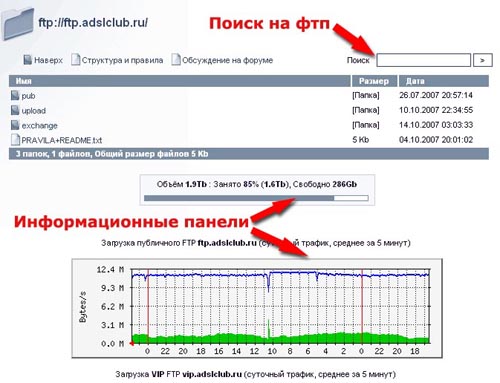Click the exchange folder icon
This screenshot has width=500, height=383.
click(x=15, y=125)
